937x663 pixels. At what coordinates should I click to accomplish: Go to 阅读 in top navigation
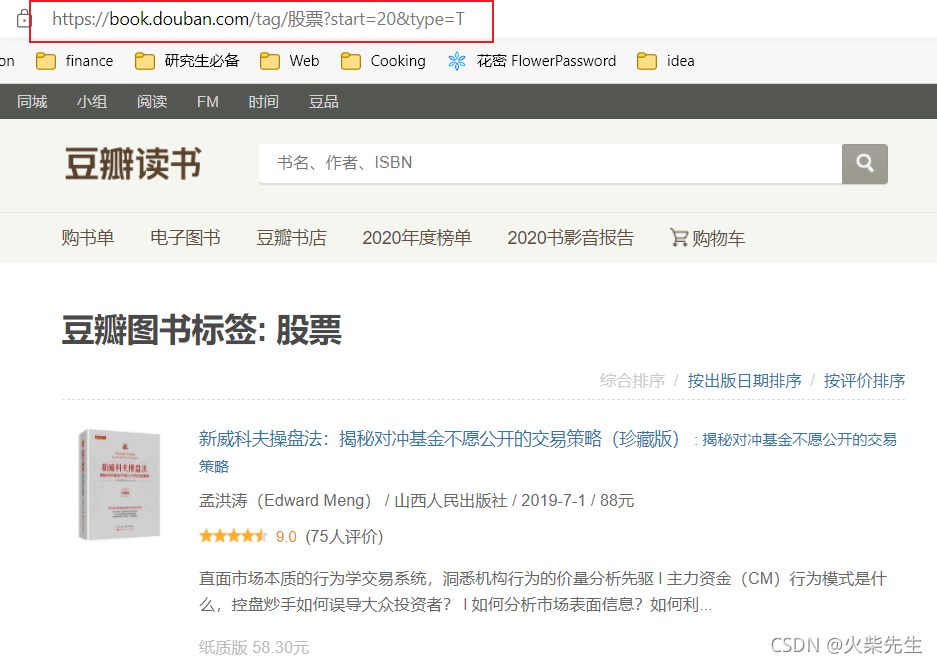(x=152, y=102)
